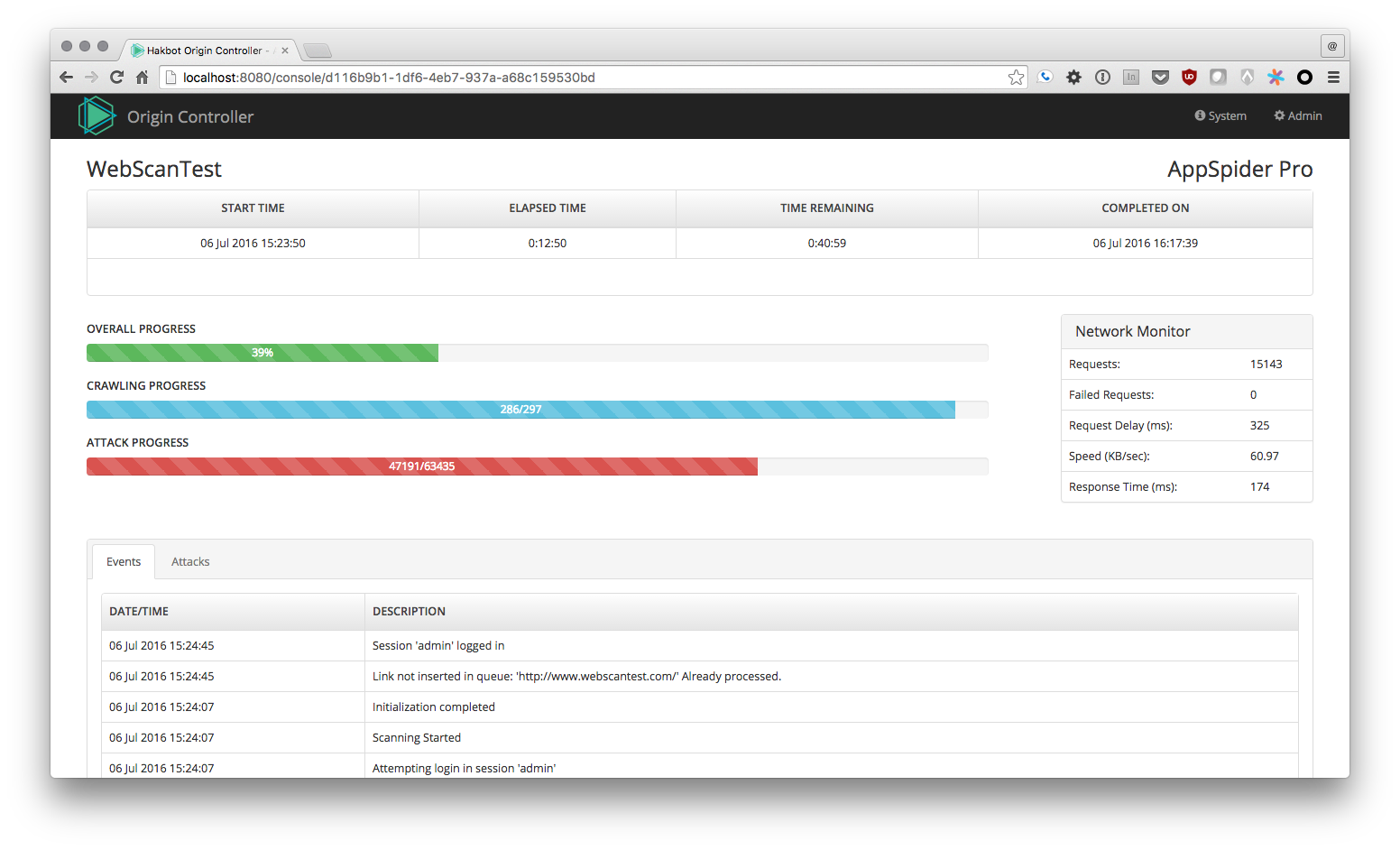Click the WebScanTest heading
The width and height of the screenshot is (1400, 850).
154,169
